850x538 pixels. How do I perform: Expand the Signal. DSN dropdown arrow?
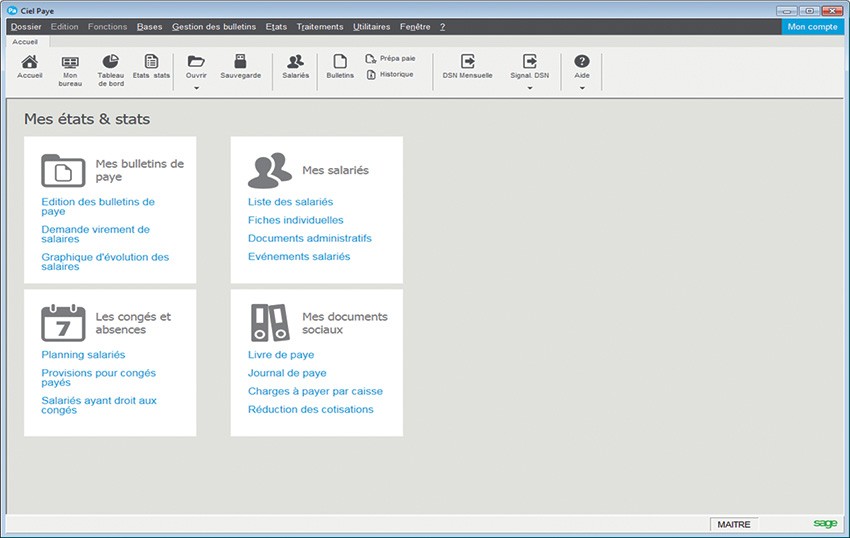click(530, 88)
